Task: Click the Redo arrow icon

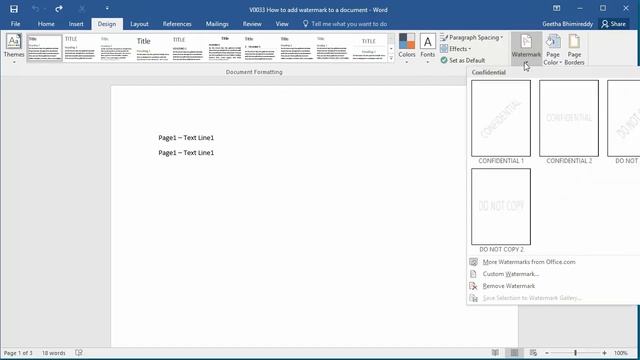Action: (59, 9)
